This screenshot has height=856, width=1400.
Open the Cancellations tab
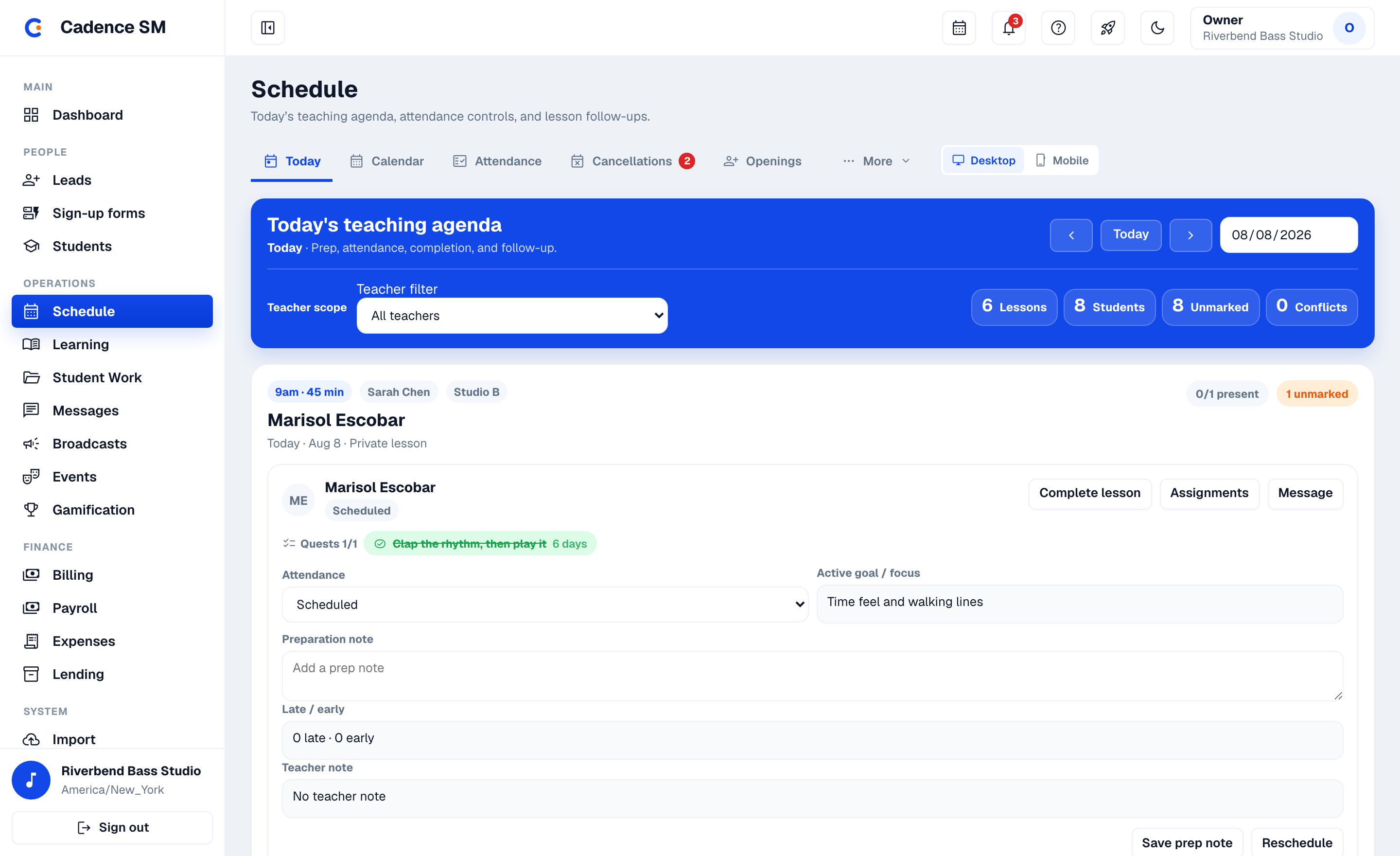pyautogui.click(x=633, y=161)
